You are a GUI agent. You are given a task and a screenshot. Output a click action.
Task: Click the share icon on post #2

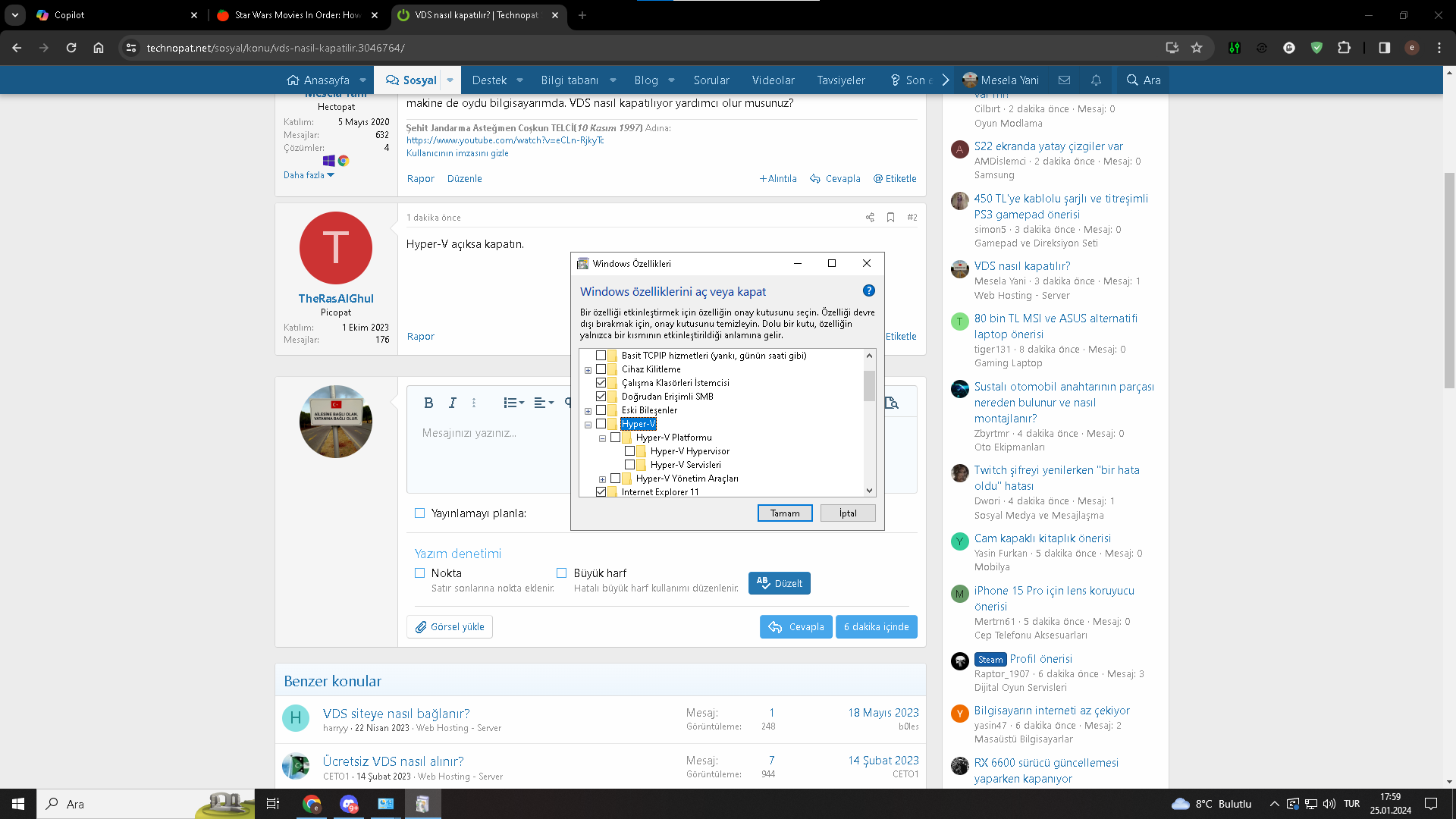pos(870,218)
